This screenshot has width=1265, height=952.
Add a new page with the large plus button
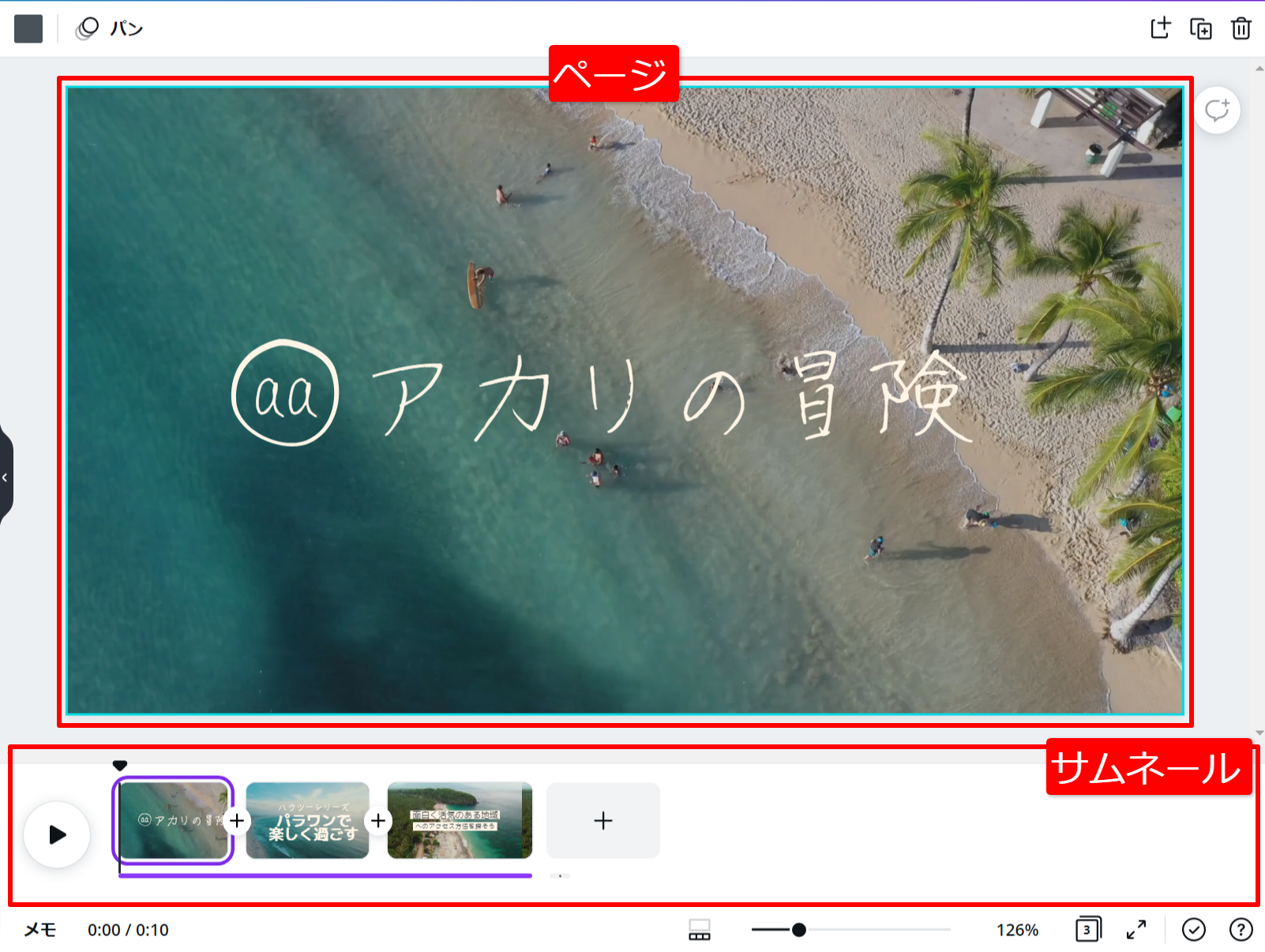pos(602,820)
